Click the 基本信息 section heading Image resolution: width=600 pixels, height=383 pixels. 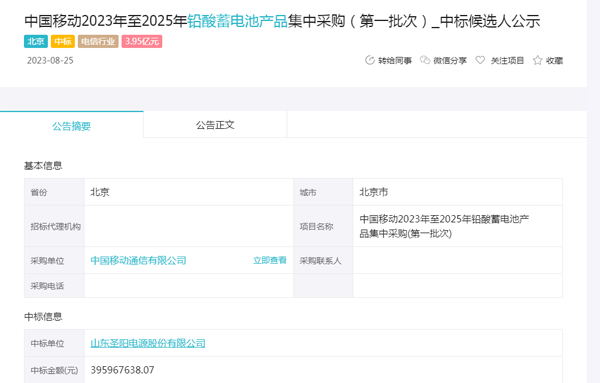coord(43,166)
